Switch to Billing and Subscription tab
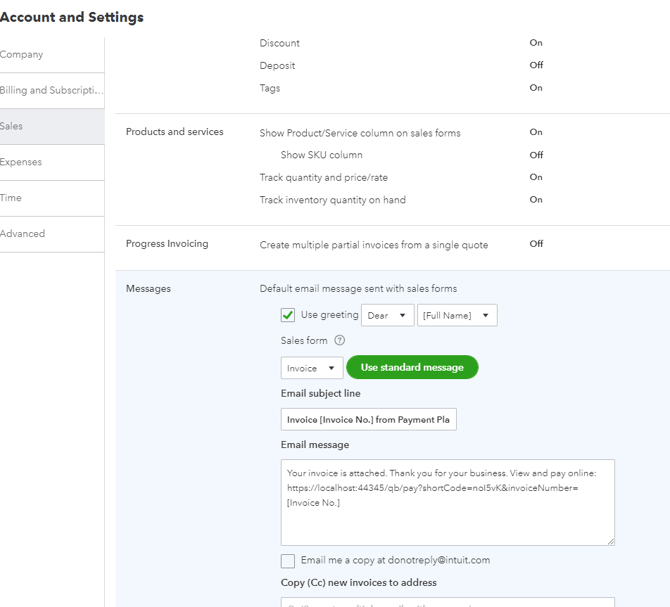This screenshot has height=607, width=670. click(51, 91)
